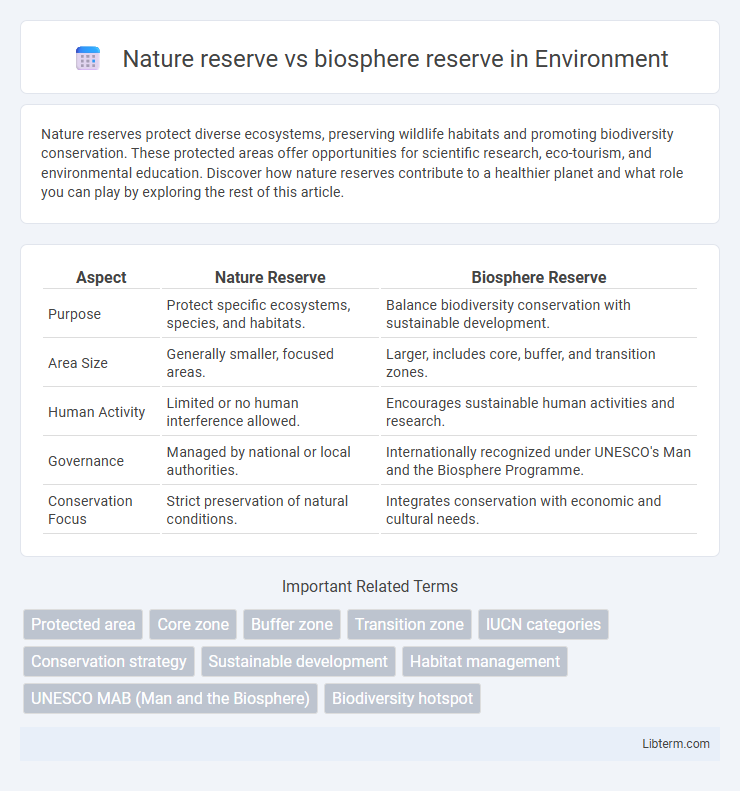740x791 pixels.
Task: Open the Protected area tag
Action: [83, 625]
